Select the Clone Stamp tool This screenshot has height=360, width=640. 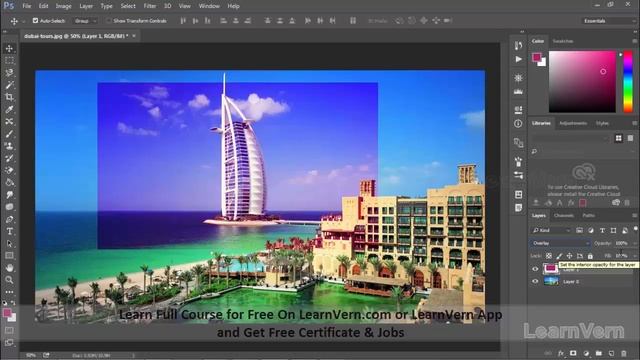9,146
